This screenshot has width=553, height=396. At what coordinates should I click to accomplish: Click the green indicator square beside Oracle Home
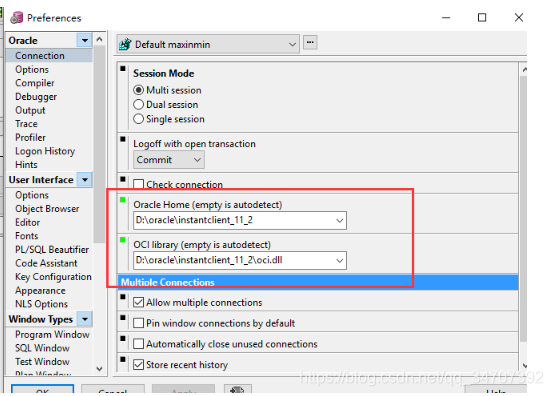click(123, 200)
